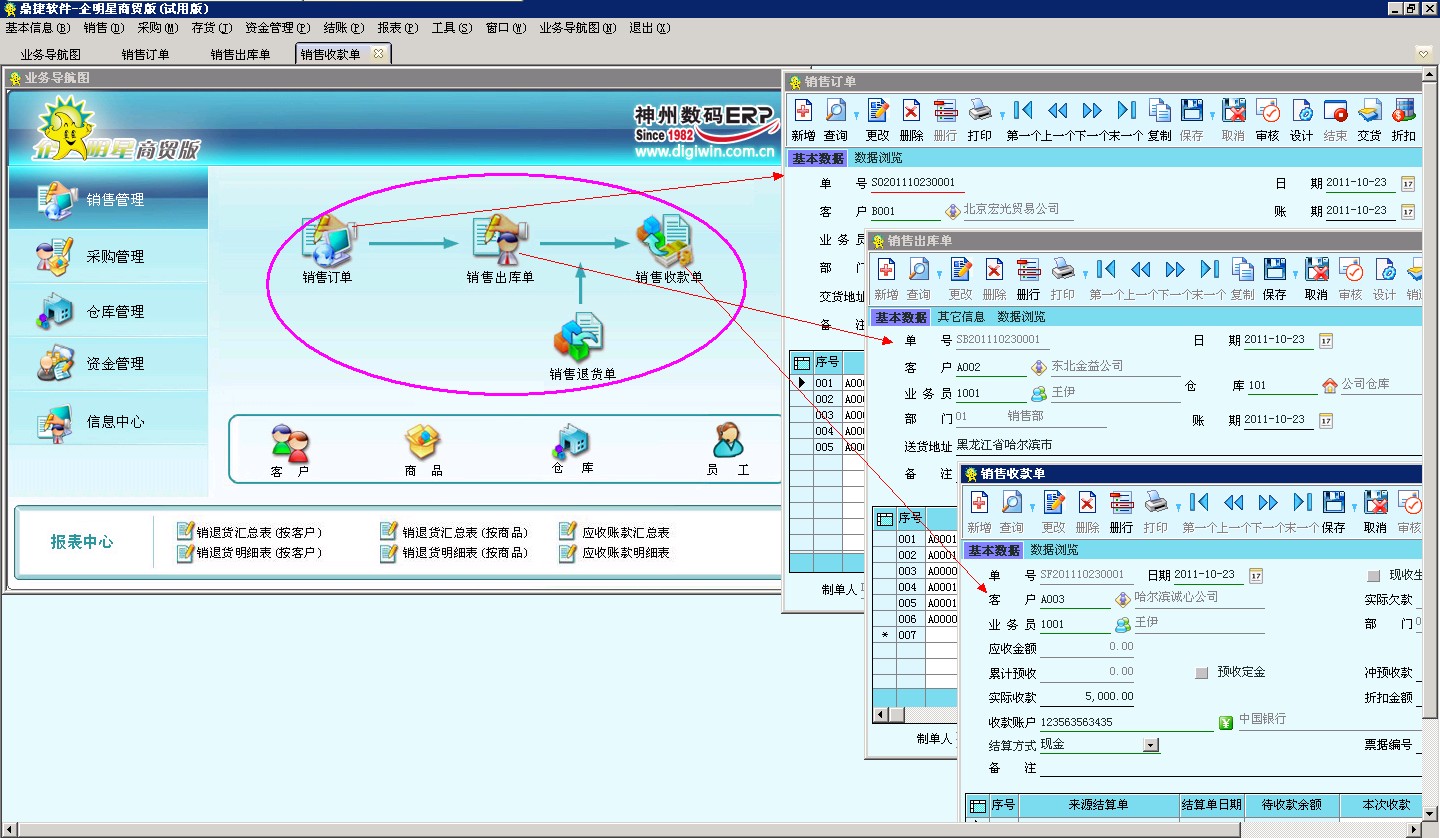Click the 销售退货单 icon

[x=581, y=338]
